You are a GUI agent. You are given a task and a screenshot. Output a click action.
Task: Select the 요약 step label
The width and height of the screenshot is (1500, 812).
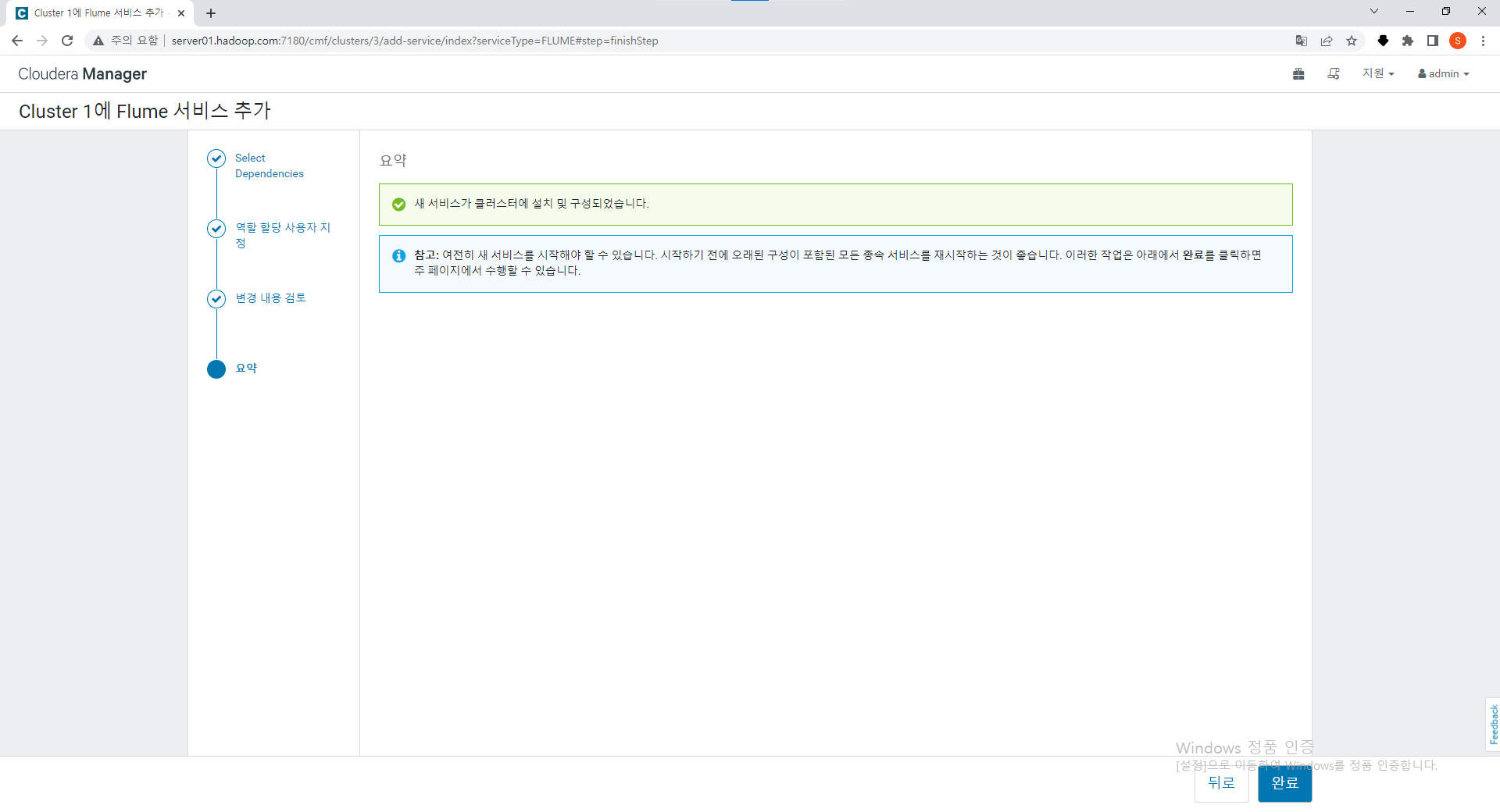coord(246,368)
